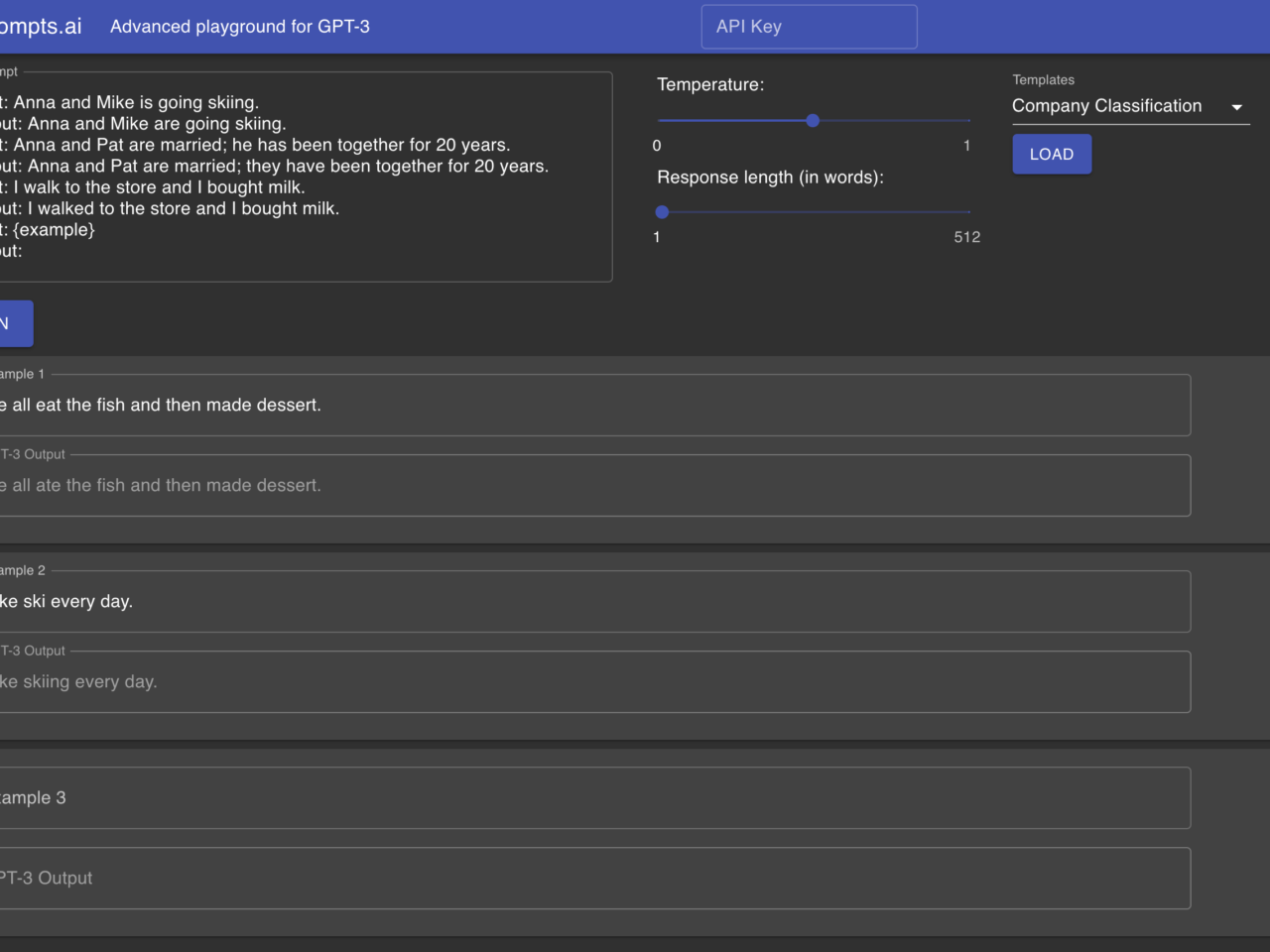The height and width of the screenshot is (952, 1270).
Task: Click the Example 1 input field
Action: [x=593, y=405]
